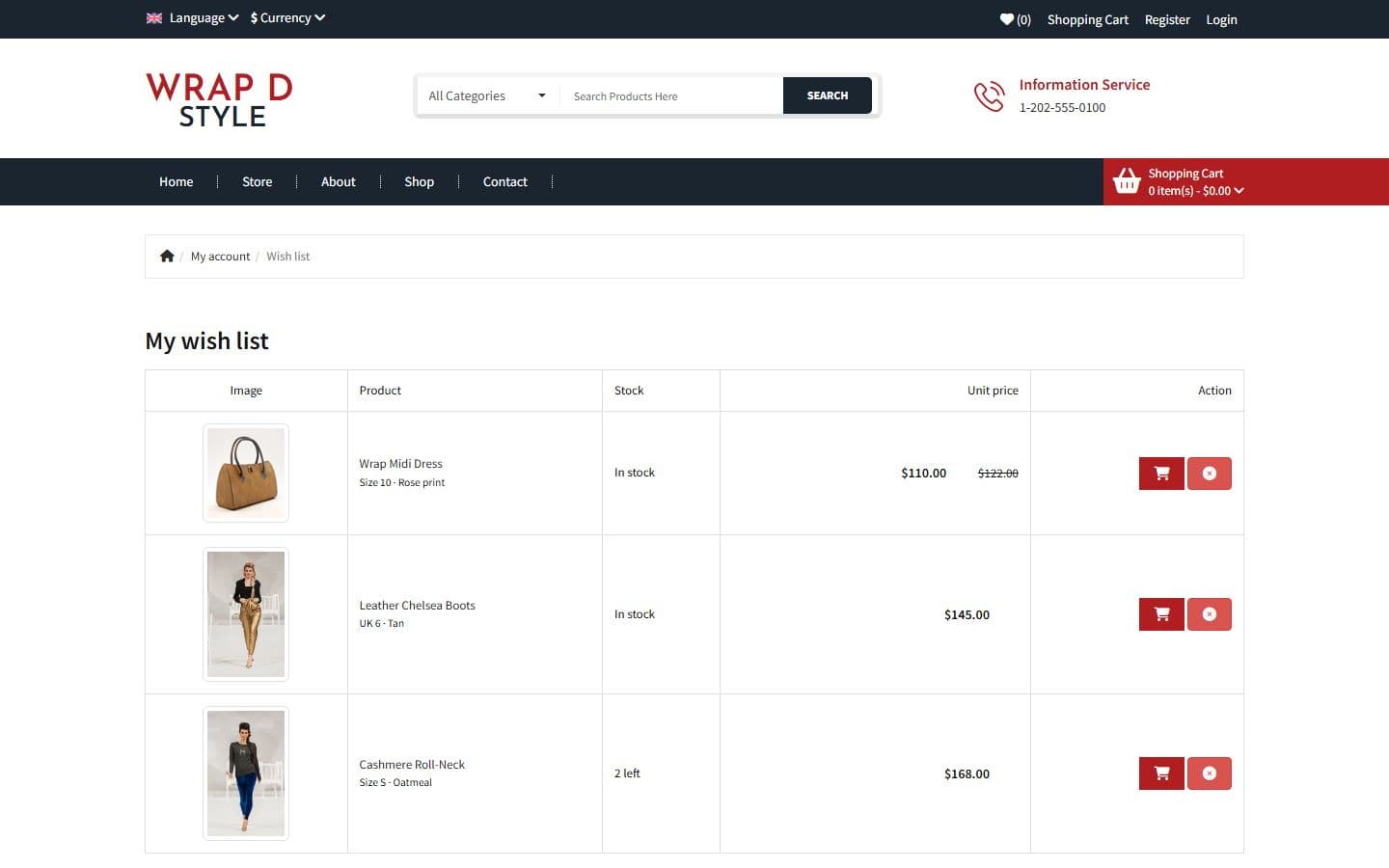This screenshot has height=868, width=1389.
Task: Go to the Home menu item
Action: click(177, 181)
